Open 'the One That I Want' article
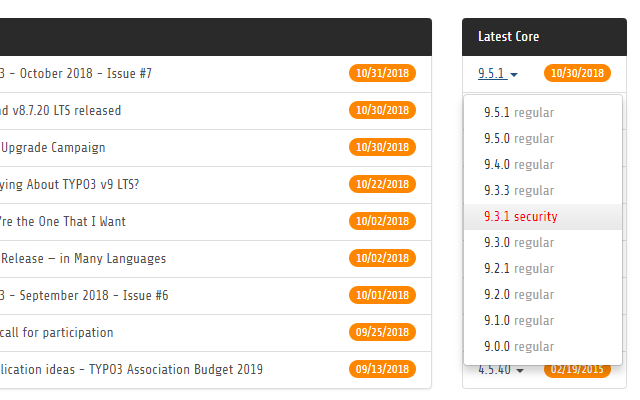640x400 pixels. tap(63, 221)
